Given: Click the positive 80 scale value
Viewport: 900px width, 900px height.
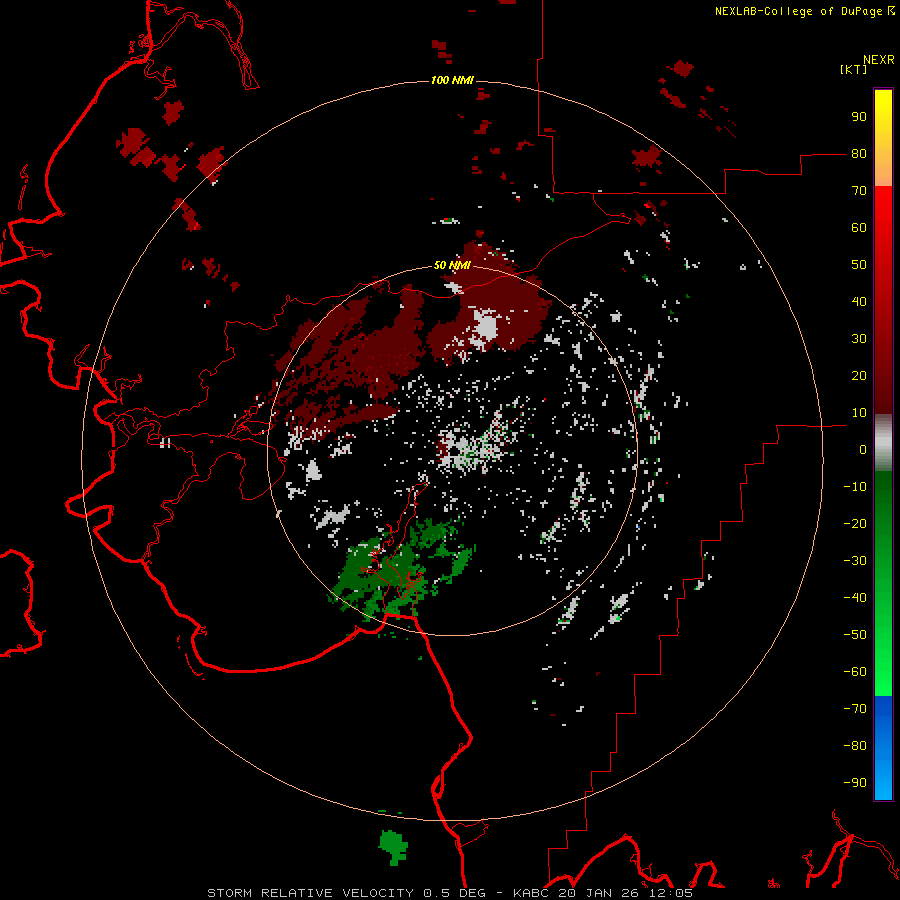Looking at the screenshot, I should click(x=859, y=154).
